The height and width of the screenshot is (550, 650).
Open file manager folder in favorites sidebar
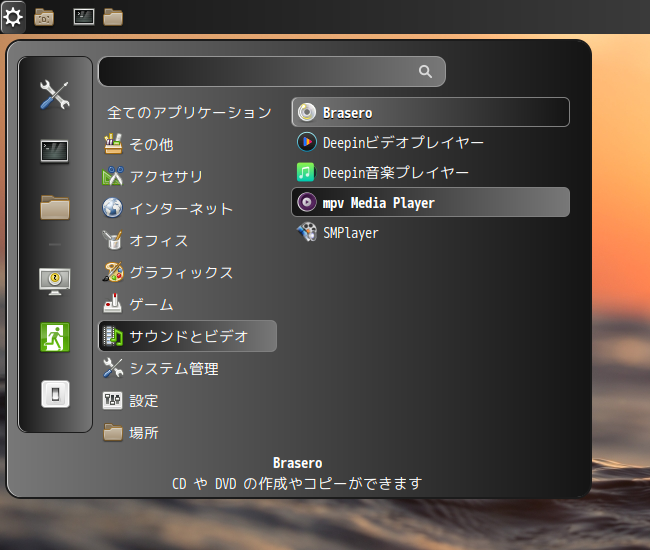[55, 207]
